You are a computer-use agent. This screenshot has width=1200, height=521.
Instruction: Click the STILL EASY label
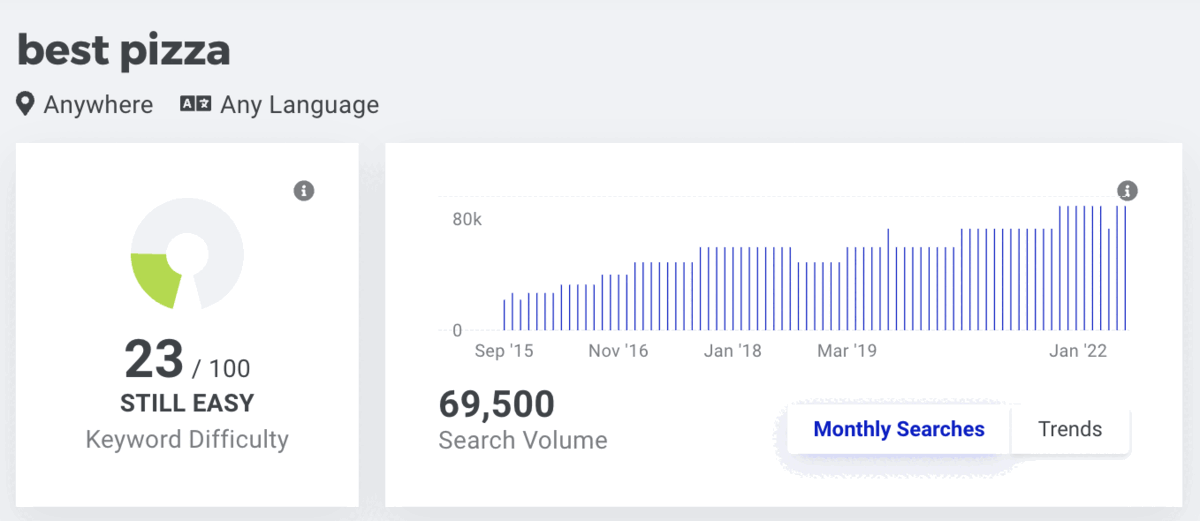pos(187,404)
